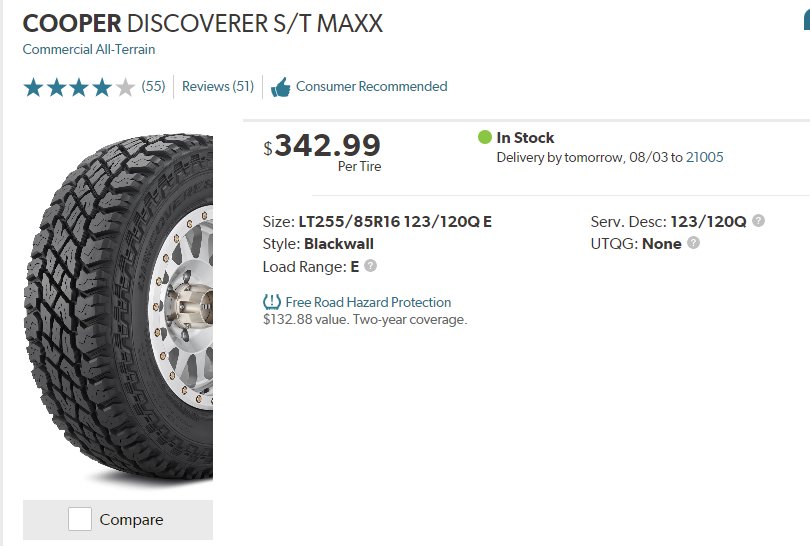The width and height of the screenshot is (810, 546).
Task: Click the fifth gray rating star
Action: (x=125, y=87)
